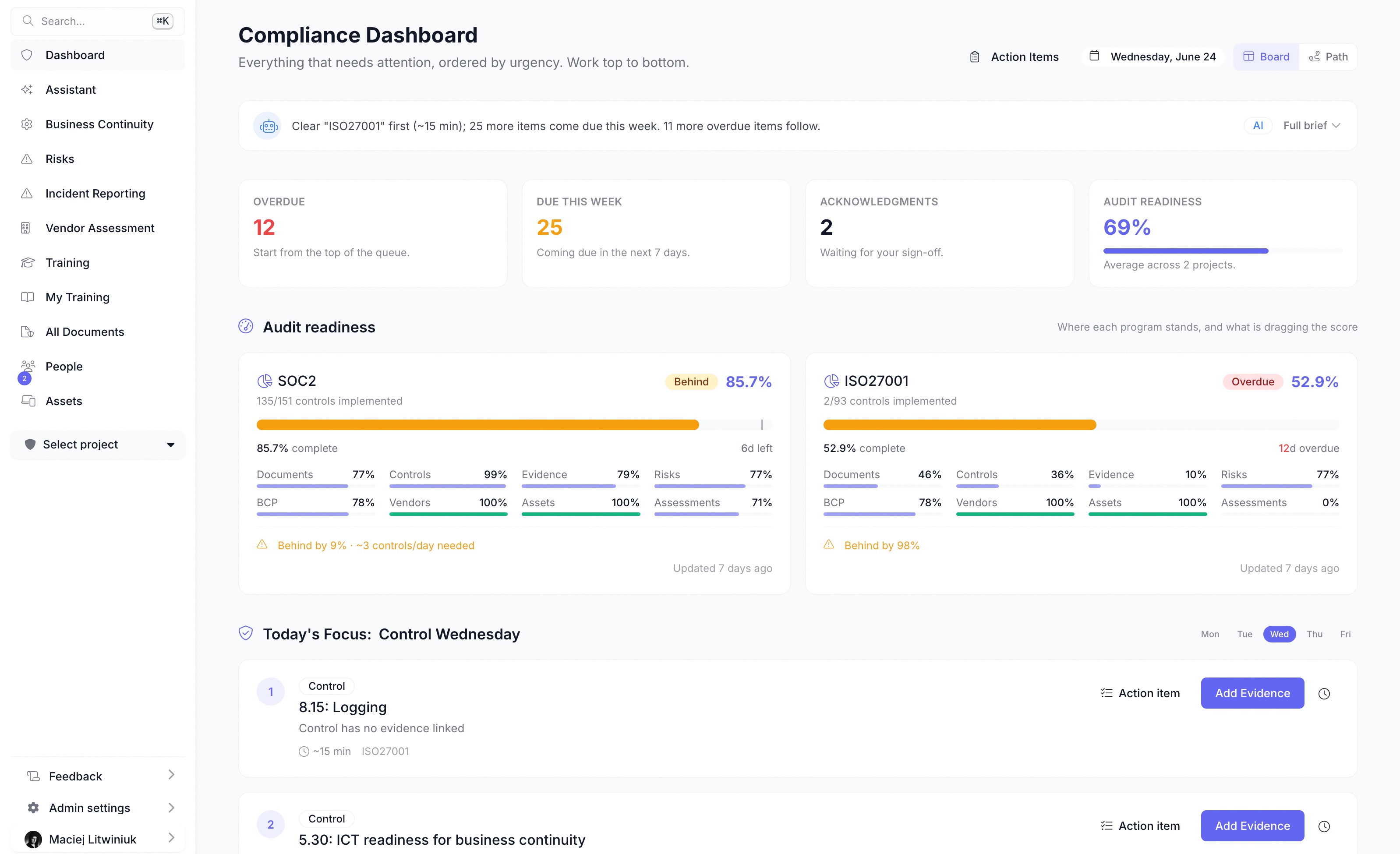Add Evidence for 8.15 Logging
This screenshot has width=1400, height=854.
pyautogui.click(x=1253, y=693)
